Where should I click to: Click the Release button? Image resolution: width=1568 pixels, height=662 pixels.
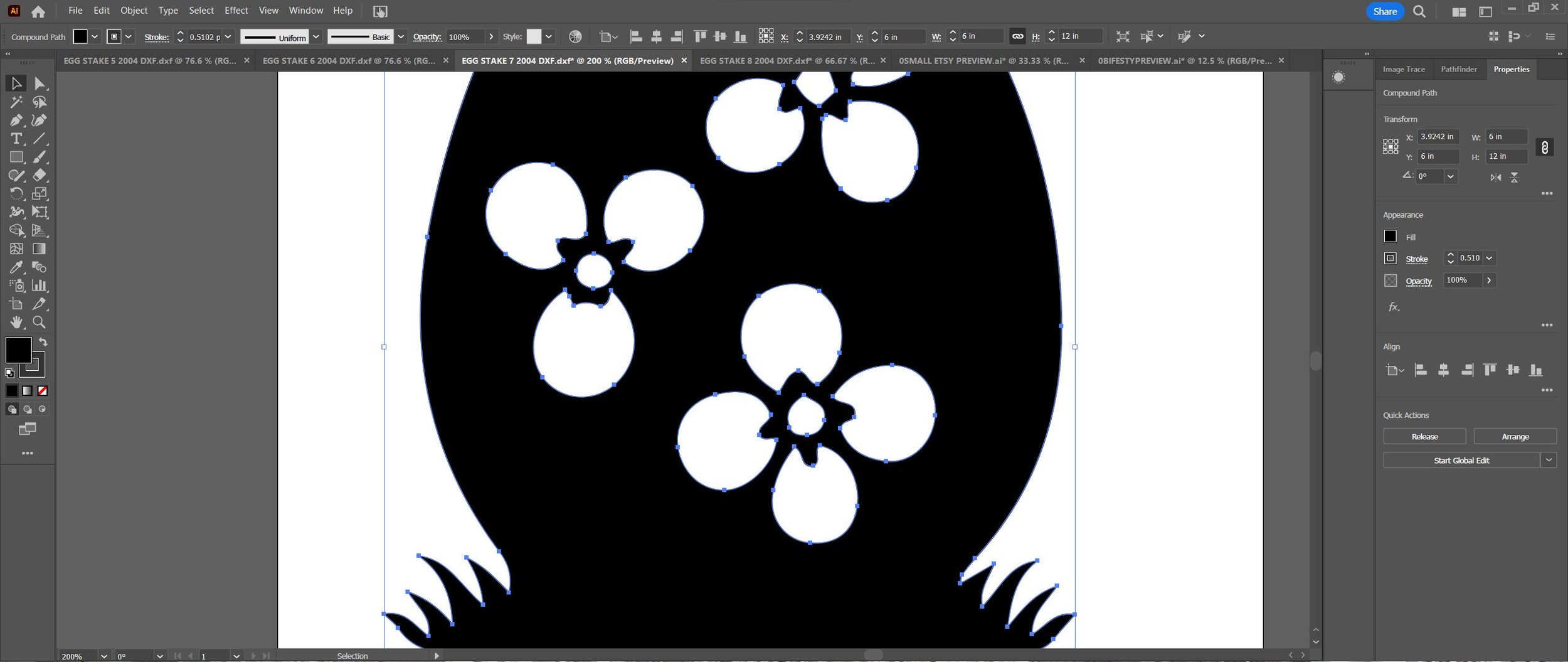[1424, 437]
